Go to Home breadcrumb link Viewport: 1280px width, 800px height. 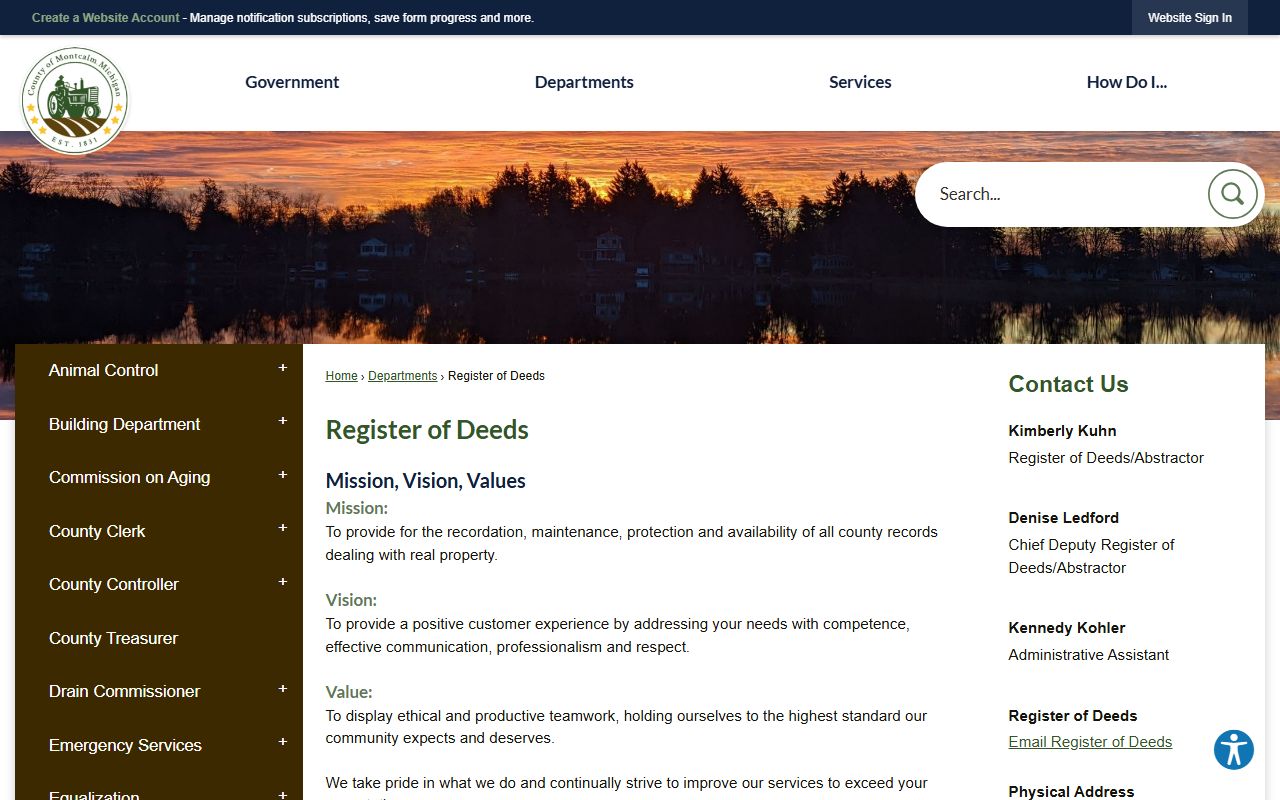pyautogui.click(x=341, y=376)
